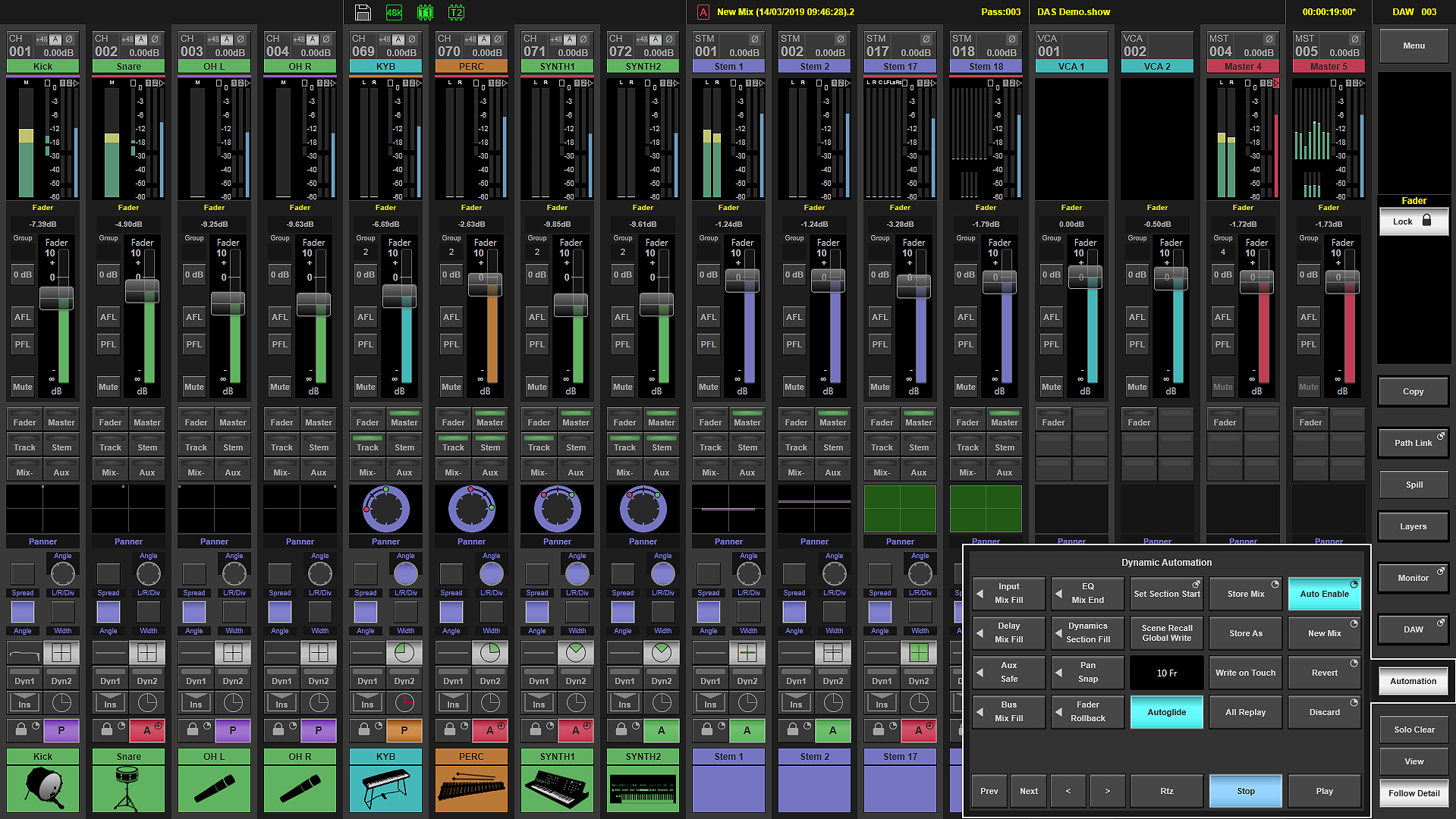
Task: Select the kick drum icon on the Kick channel
Action: pos(42,789)
